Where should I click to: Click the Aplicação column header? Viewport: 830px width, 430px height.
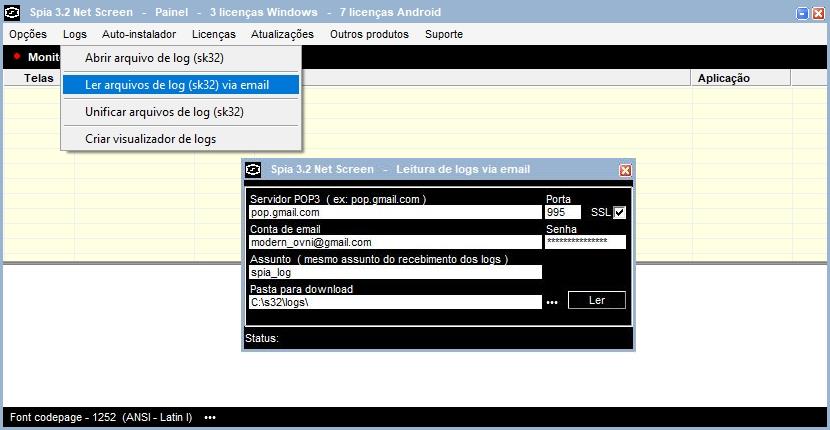741,78
